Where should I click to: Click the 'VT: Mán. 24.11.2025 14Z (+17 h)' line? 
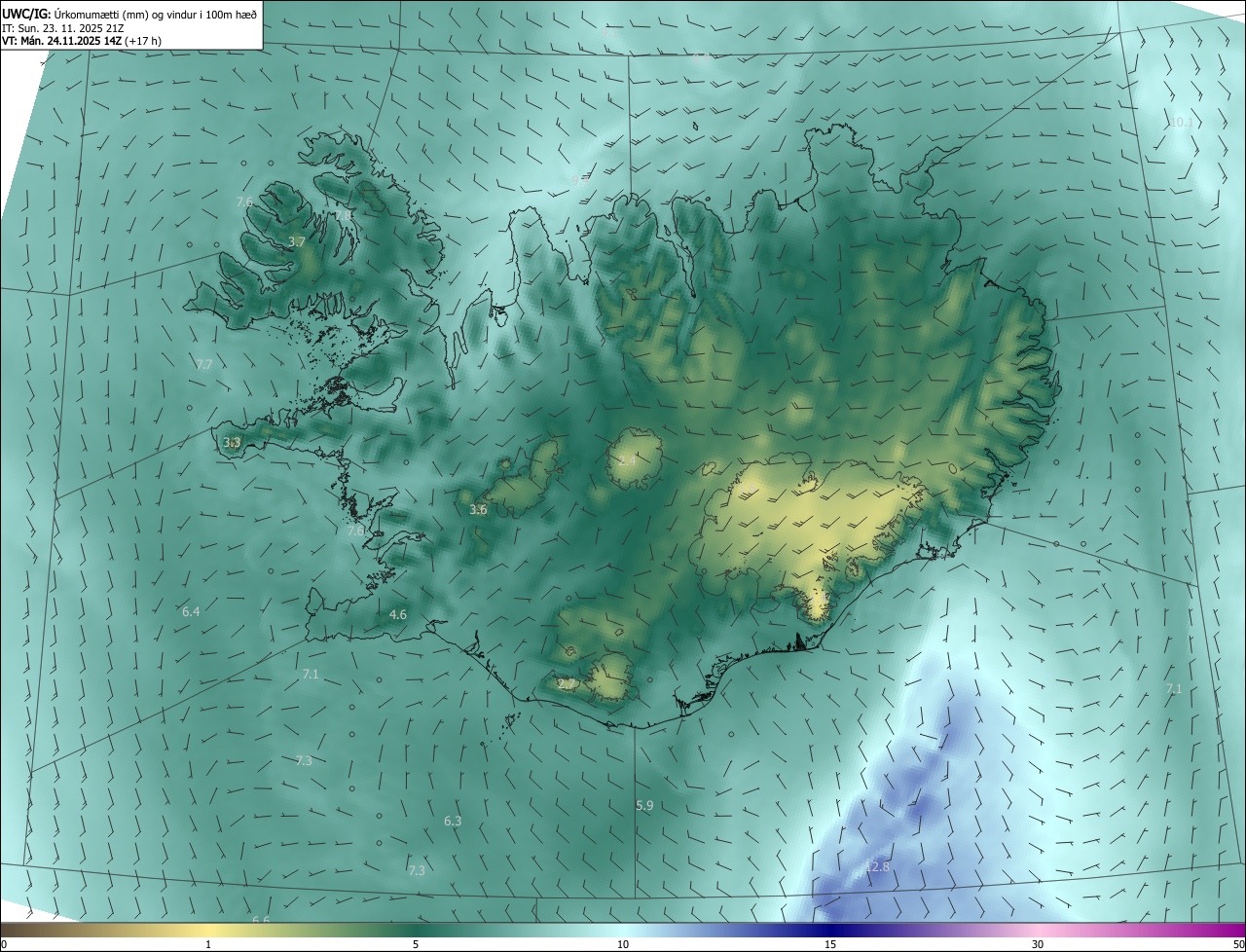coord(82,41)
